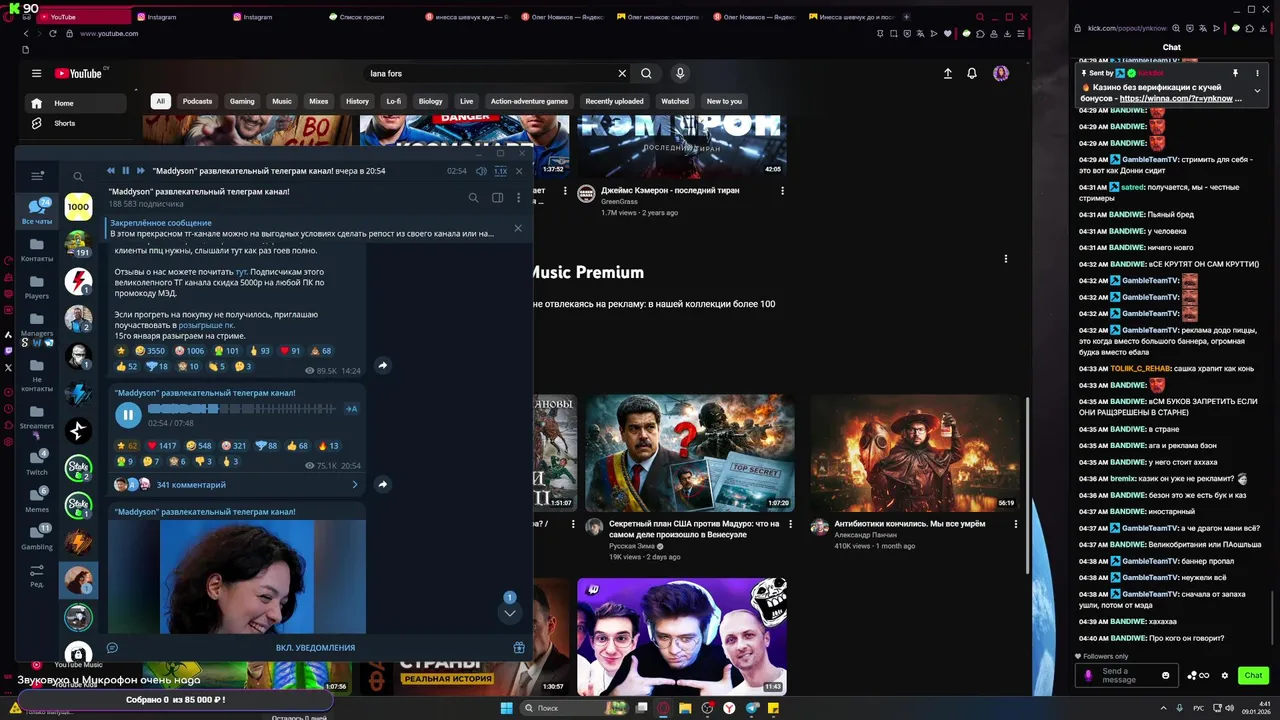Screen dimensions: 1280x720
Task: Change Telegram playback speed 1.1X
Action: point(501,171)
